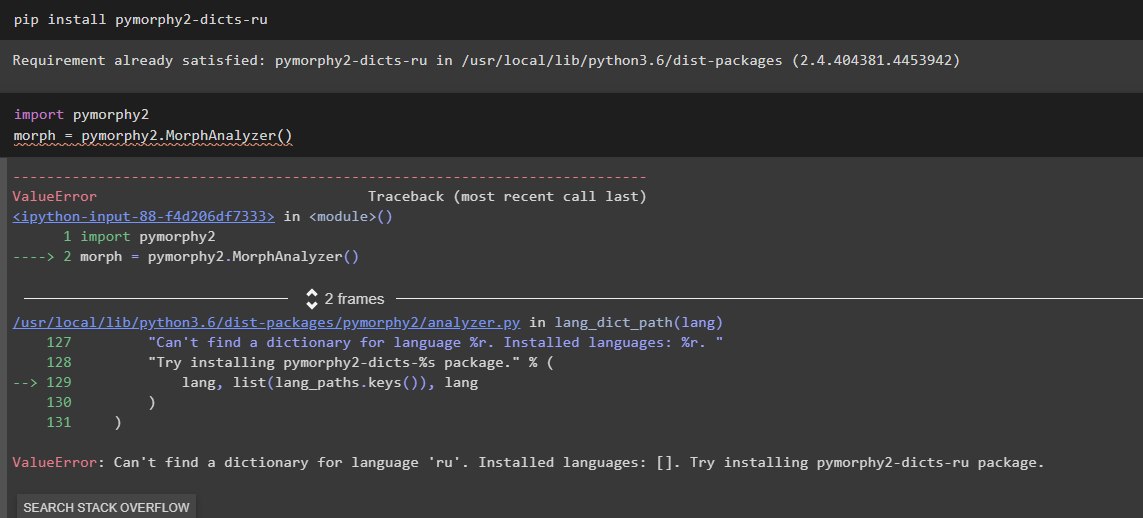Click the Traceback (most recent call last) text
The image size is (1143, 518).
pos(507,197)
